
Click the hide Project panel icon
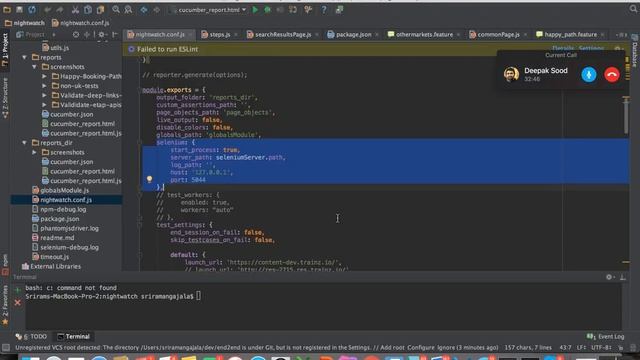pyautogui.click(x=115, y=35)
